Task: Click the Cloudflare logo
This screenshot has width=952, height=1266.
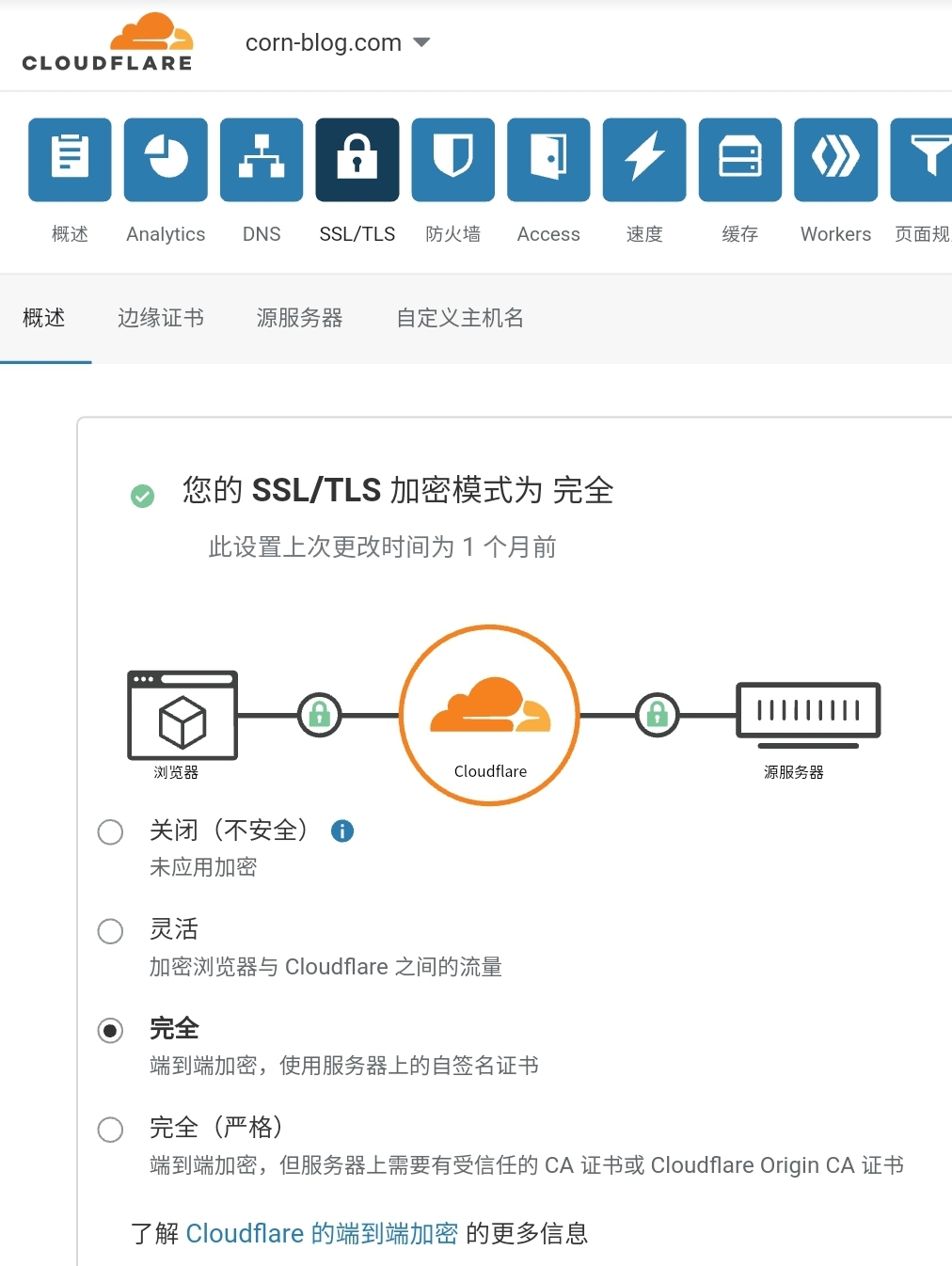Action: click(x=107, y=42)
